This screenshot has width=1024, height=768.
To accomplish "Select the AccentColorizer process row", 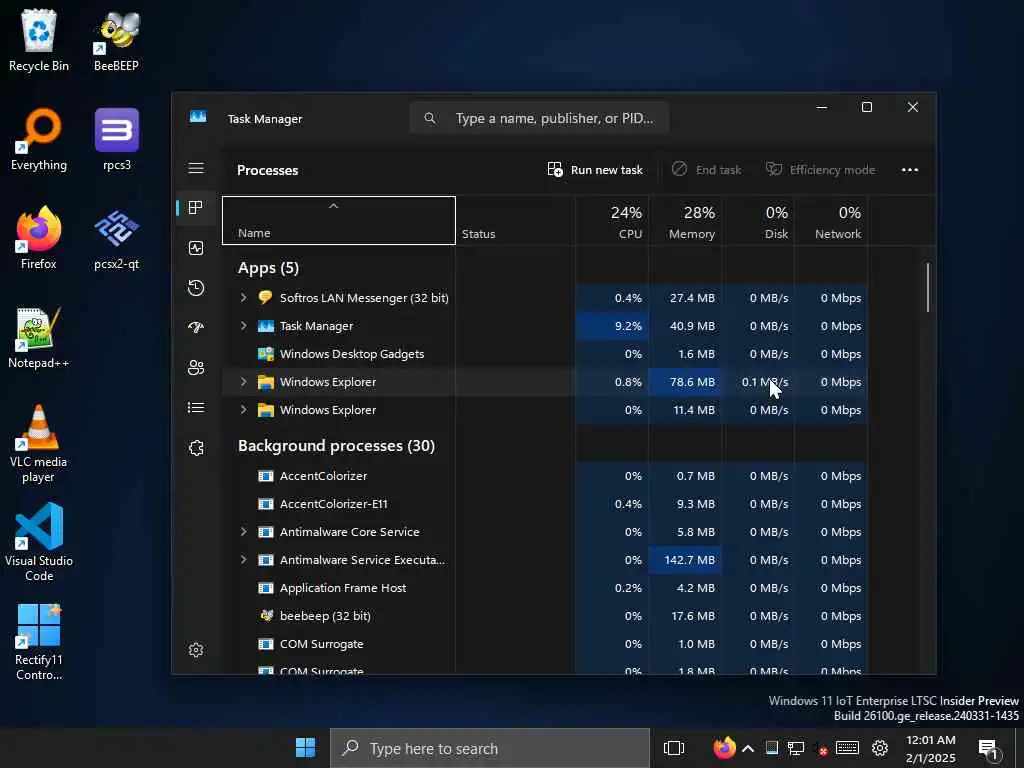I will tap(545, 476).
